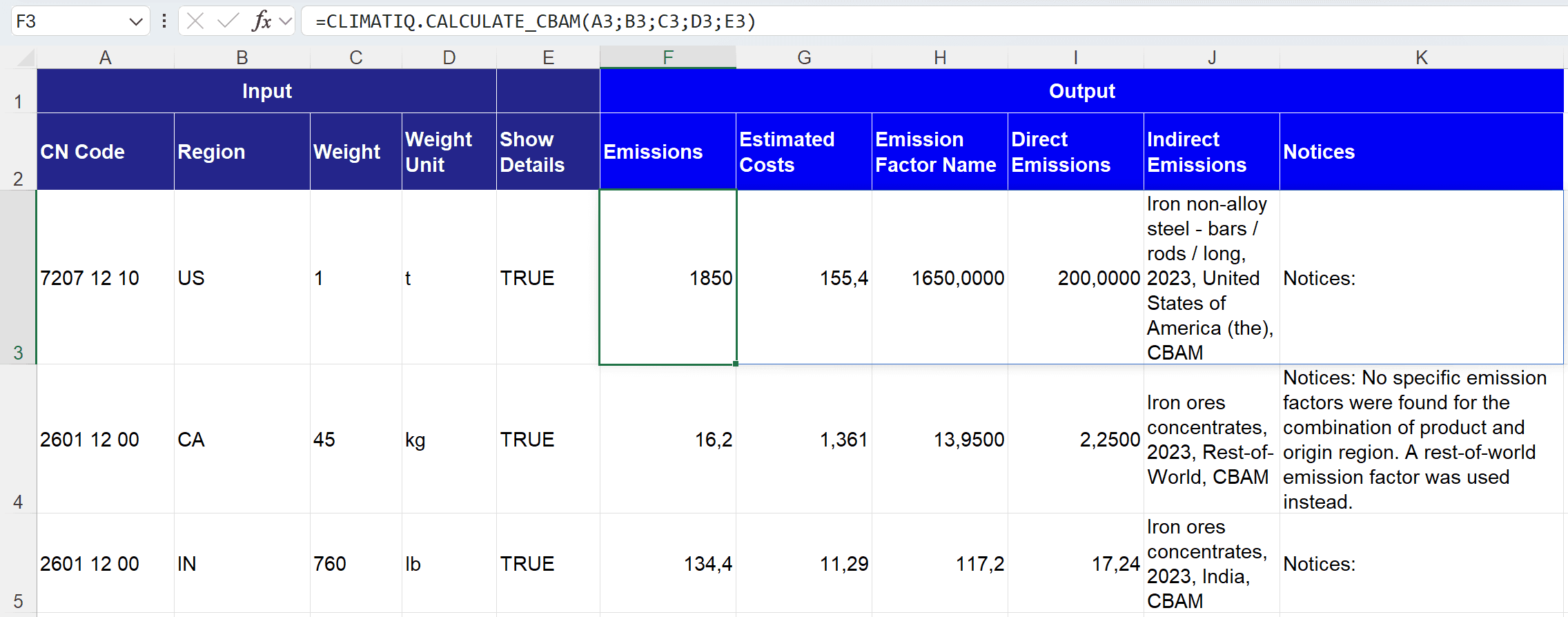This screenshot has height=617, width=1568.
Task: Click the CN Code header cell
Action: [x=105, y=152]
